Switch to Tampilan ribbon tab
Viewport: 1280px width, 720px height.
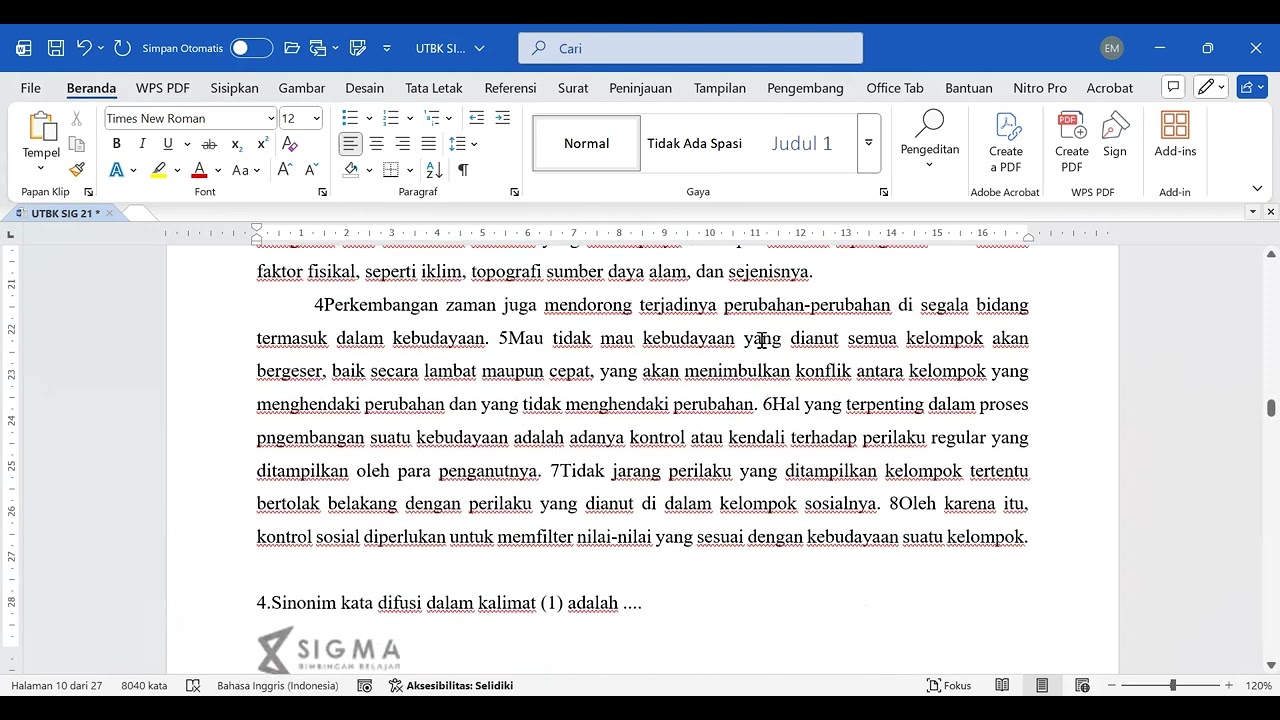point(720,88)
